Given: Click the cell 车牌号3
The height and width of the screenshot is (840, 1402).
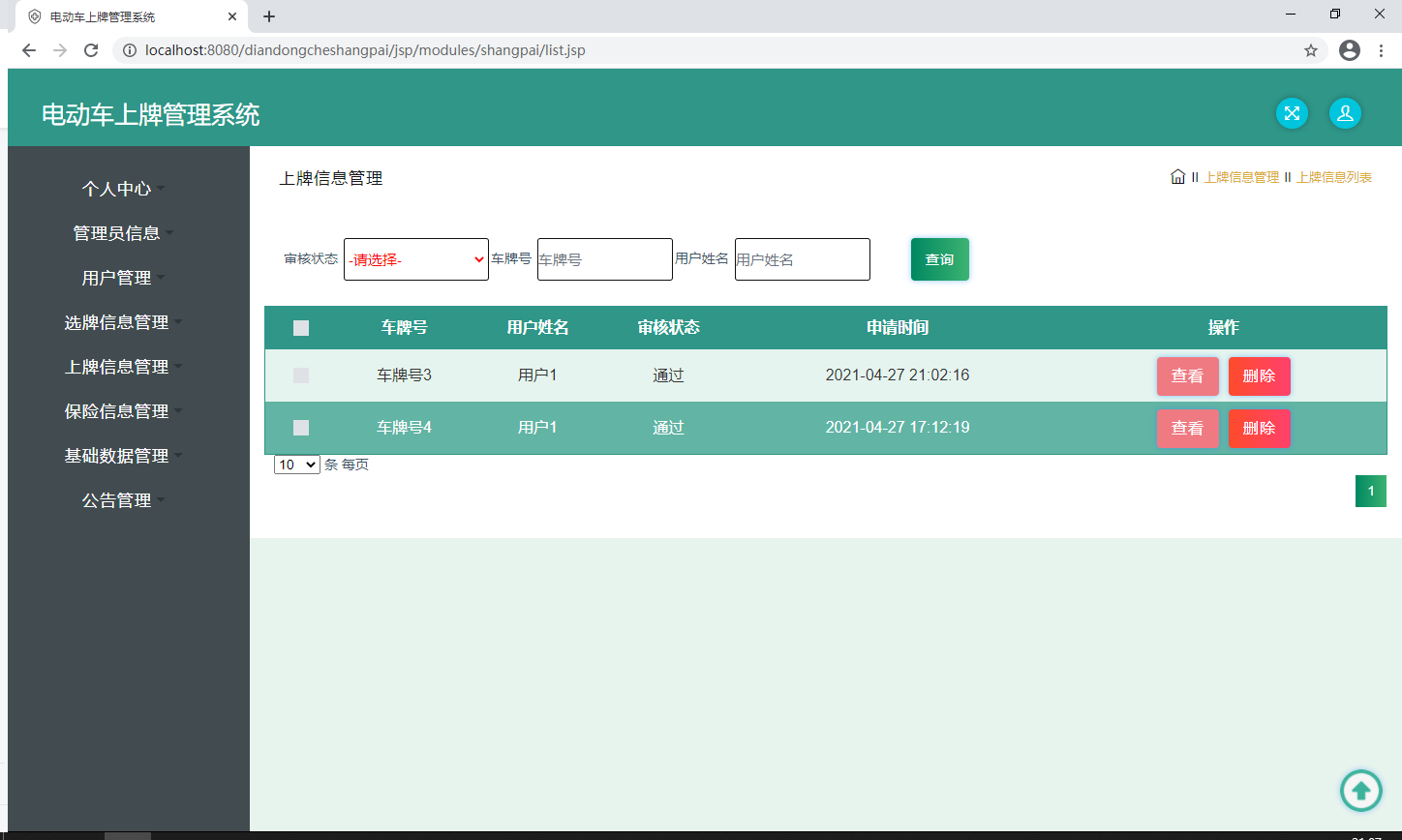Looking at the screenshot, I should (404, 375).
